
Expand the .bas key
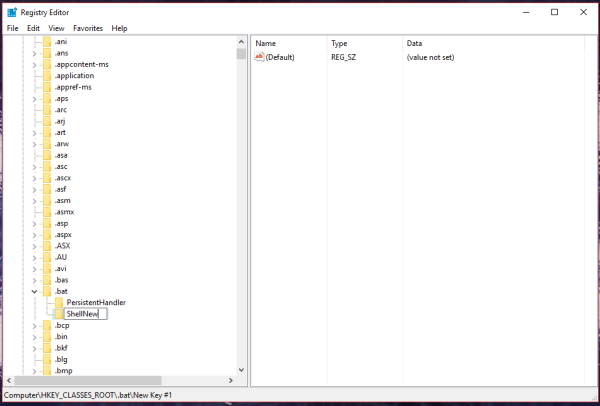[34, 280]
